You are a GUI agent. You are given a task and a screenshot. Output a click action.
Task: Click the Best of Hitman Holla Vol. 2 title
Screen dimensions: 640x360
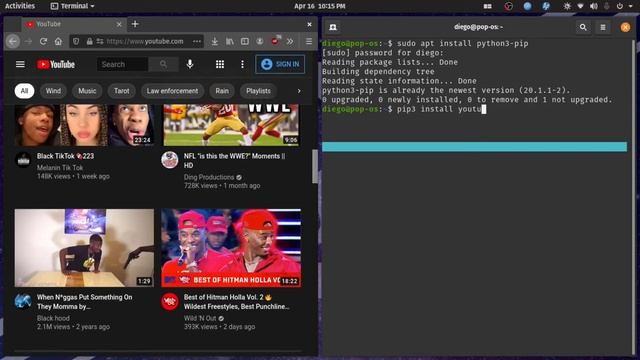236,302
